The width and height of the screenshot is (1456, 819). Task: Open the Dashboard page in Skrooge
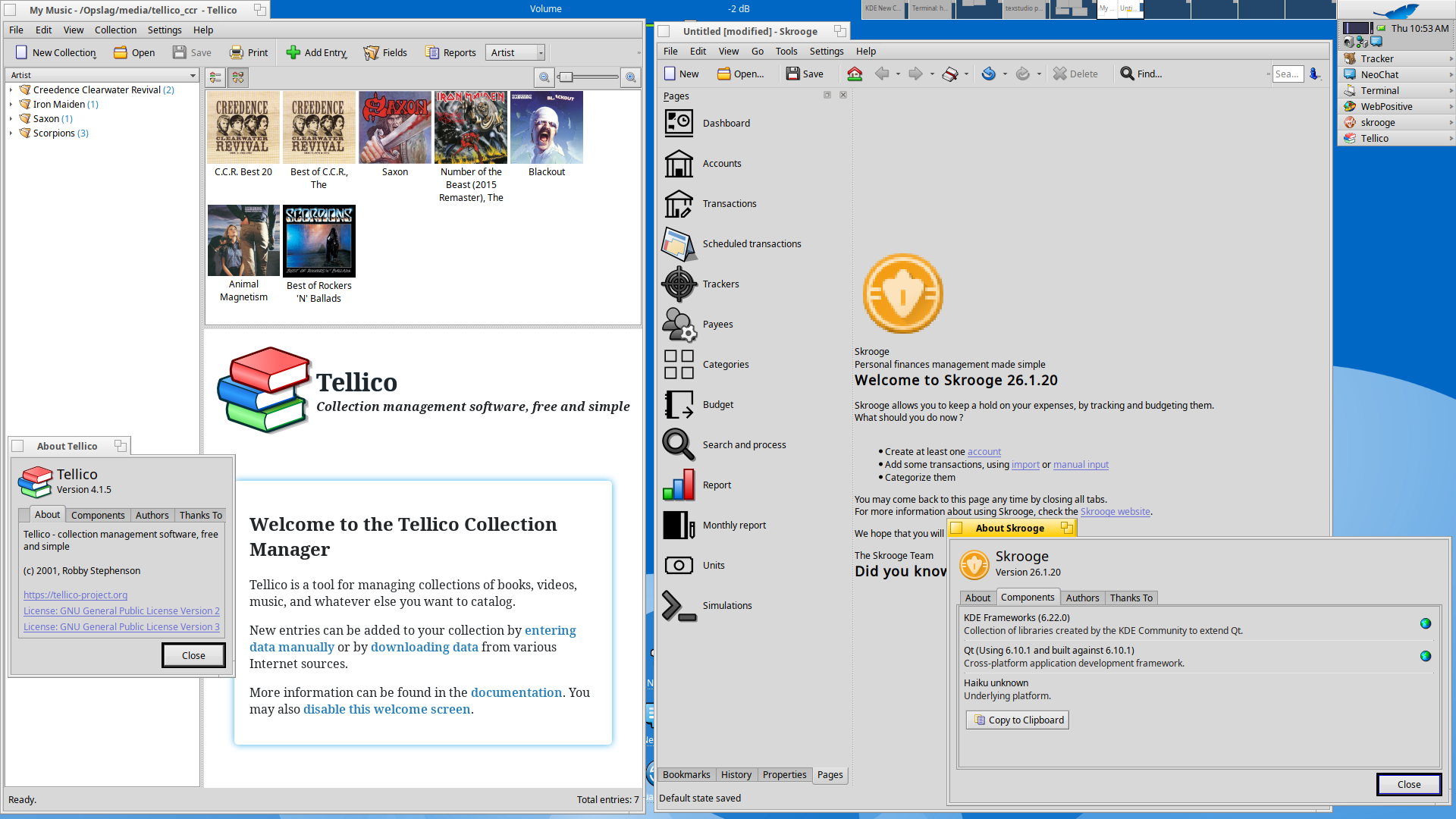pos(679,123)
